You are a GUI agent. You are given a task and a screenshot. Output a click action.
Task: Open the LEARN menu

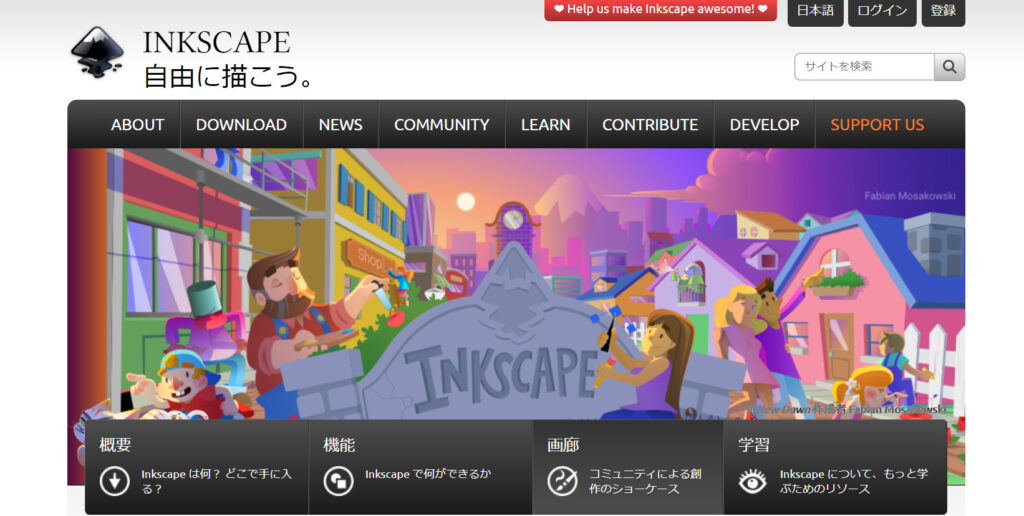[545, 125]
